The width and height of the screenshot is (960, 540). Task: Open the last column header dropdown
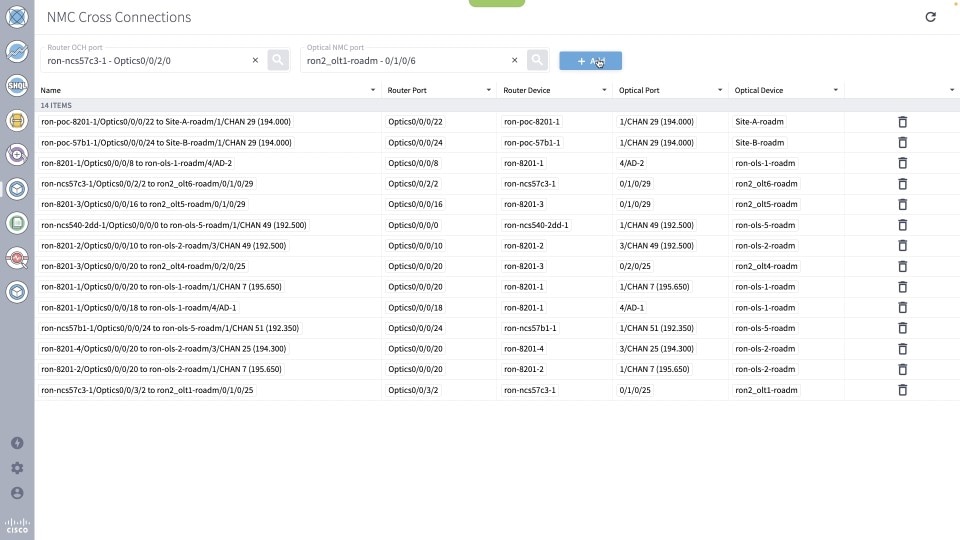click(952, 90)
